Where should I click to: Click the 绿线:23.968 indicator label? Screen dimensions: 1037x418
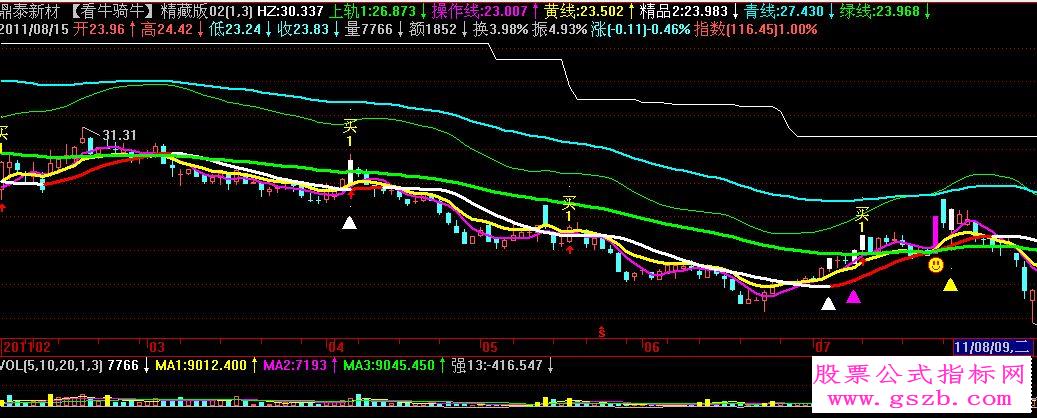pyautogui.click(x=880, y=11)
